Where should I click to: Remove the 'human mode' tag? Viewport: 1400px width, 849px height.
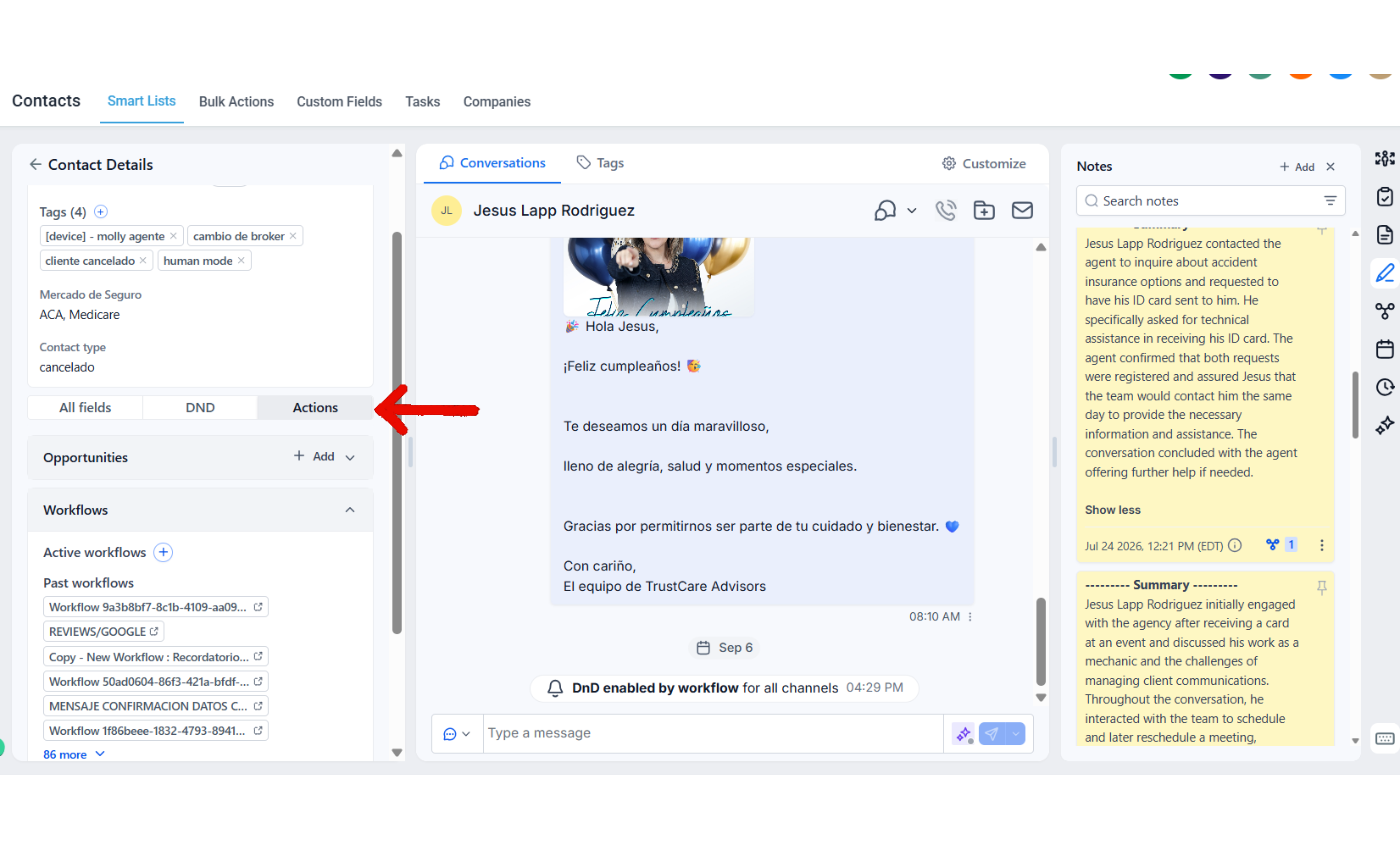241,261
